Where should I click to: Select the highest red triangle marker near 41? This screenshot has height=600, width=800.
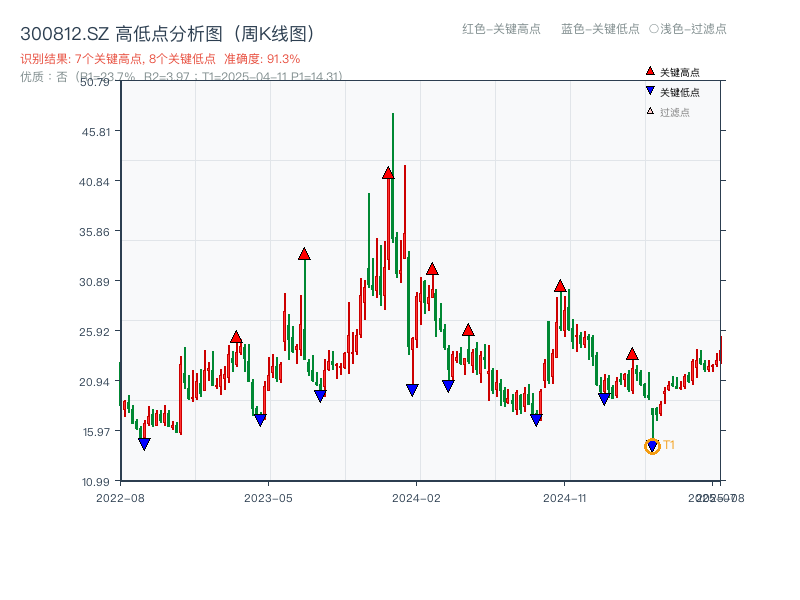(386, 172)
